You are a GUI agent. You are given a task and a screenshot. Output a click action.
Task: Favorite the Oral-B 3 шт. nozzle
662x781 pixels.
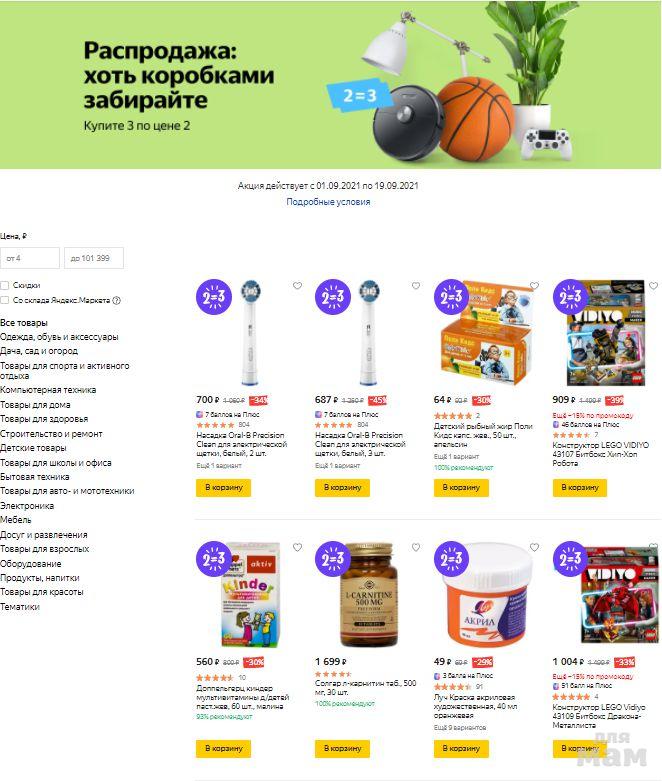coord(416,285)
